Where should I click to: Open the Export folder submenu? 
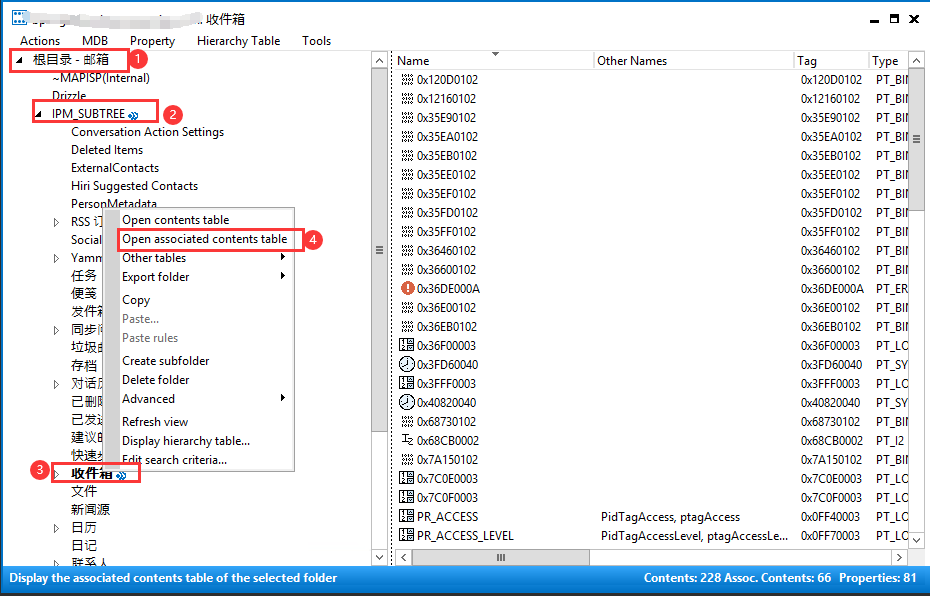[x=205, y=277]
